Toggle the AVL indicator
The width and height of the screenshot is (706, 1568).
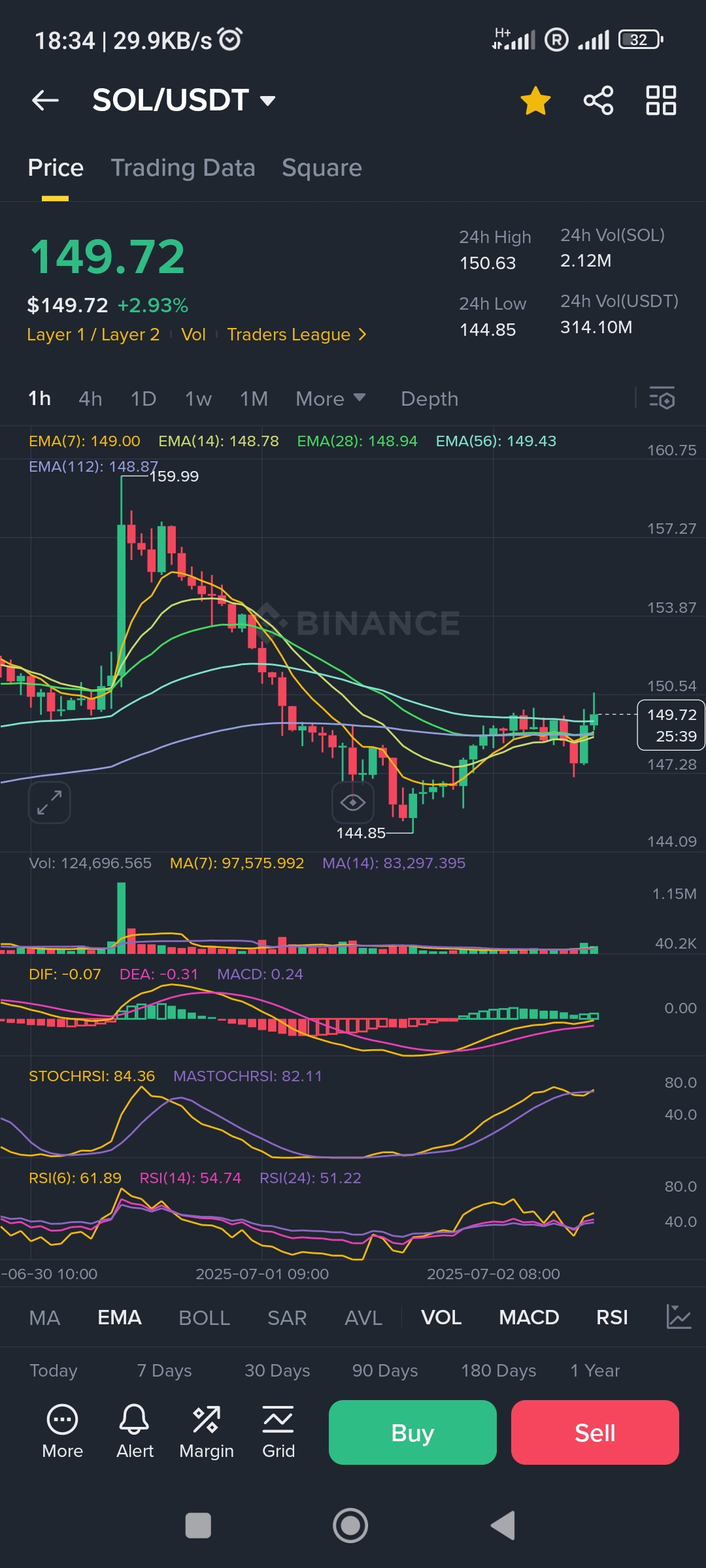pyautogui.click(x=363, y=1318)
